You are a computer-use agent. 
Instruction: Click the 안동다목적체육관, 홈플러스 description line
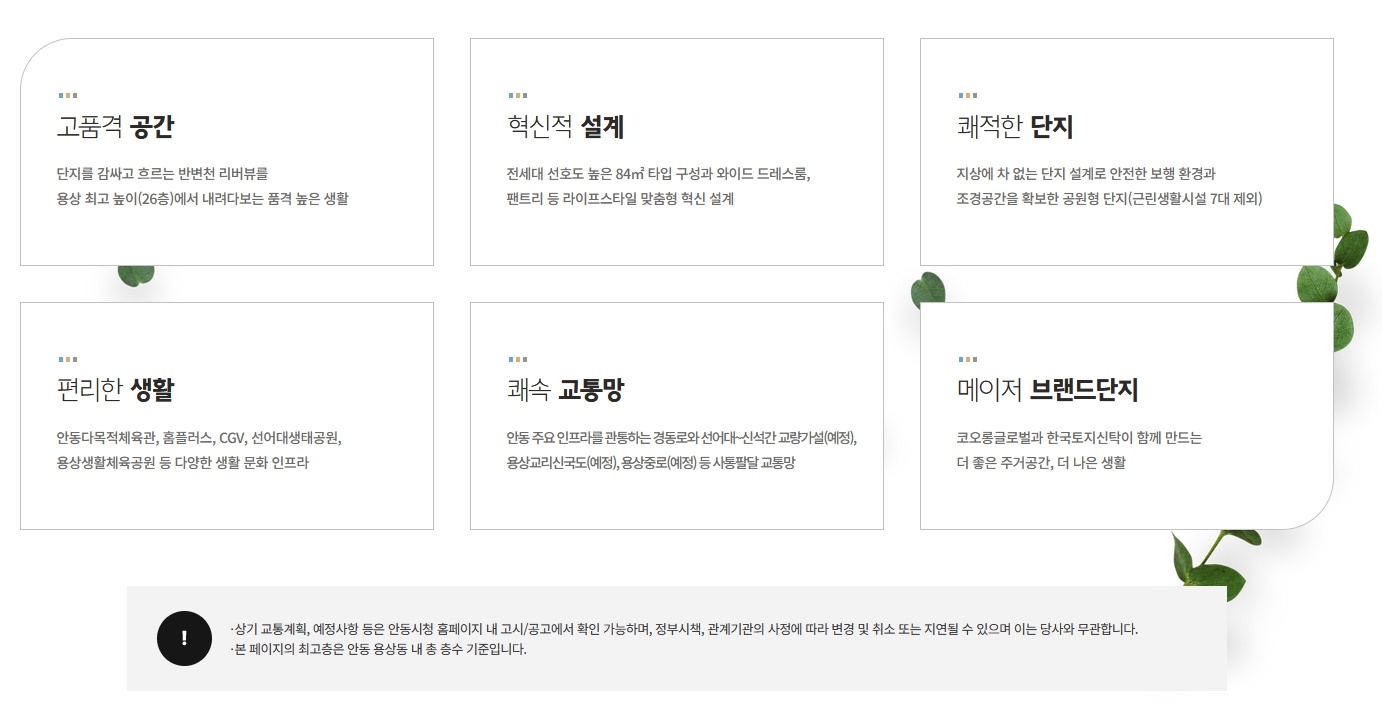click(199, 437)
